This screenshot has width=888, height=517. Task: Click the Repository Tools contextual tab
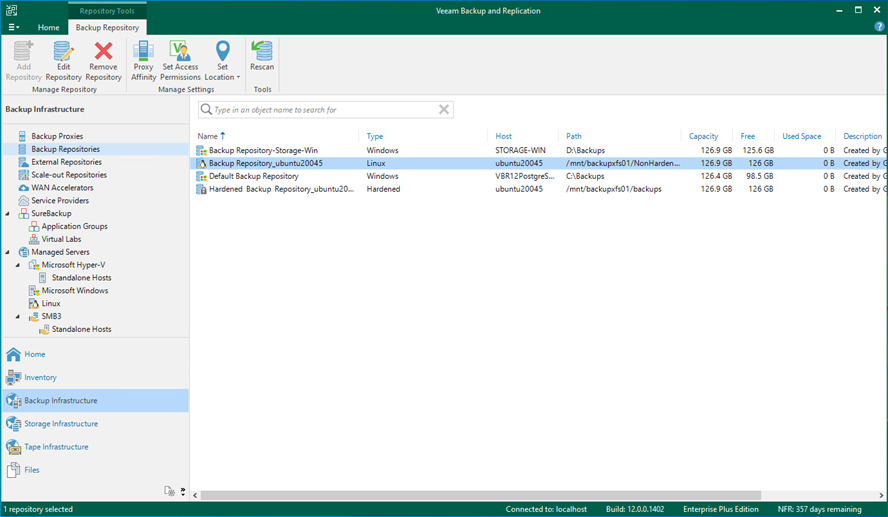coord(107,11)
